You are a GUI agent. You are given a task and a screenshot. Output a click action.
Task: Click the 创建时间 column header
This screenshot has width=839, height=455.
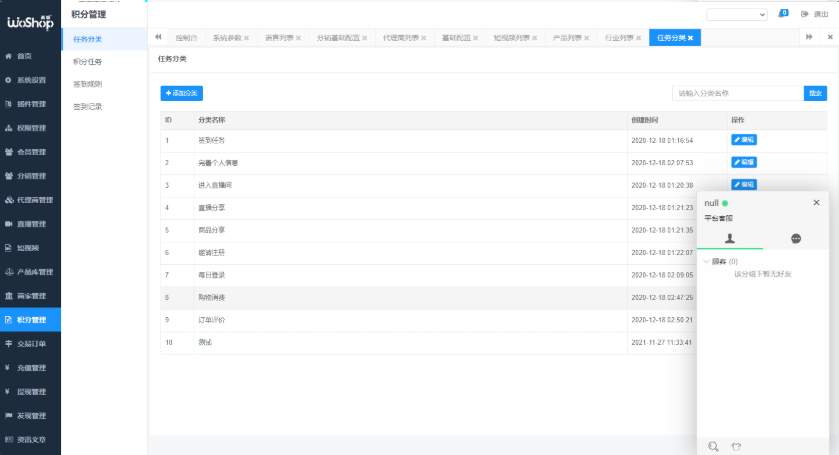644,120
